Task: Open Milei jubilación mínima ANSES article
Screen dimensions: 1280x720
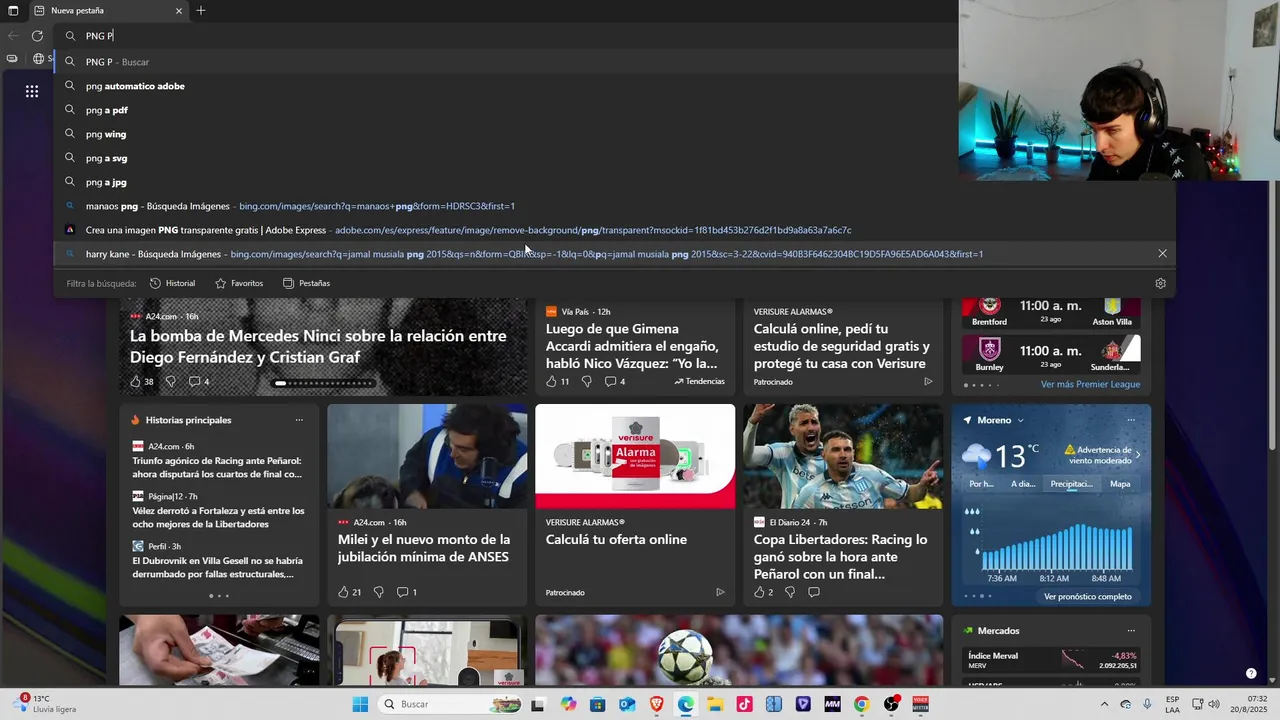Action: point(424,548)
